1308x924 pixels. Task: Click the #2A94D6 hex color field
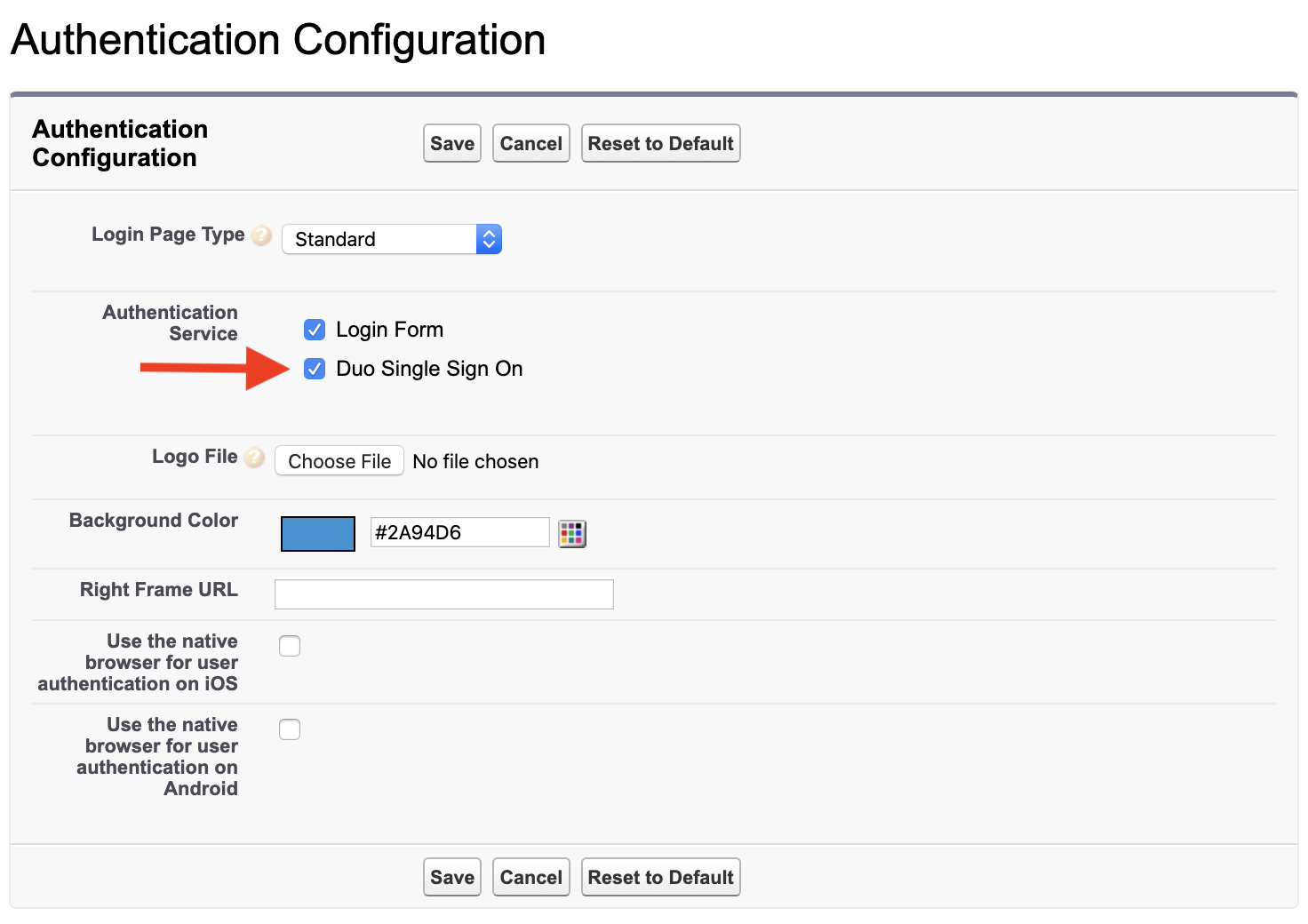coord(459,531)
